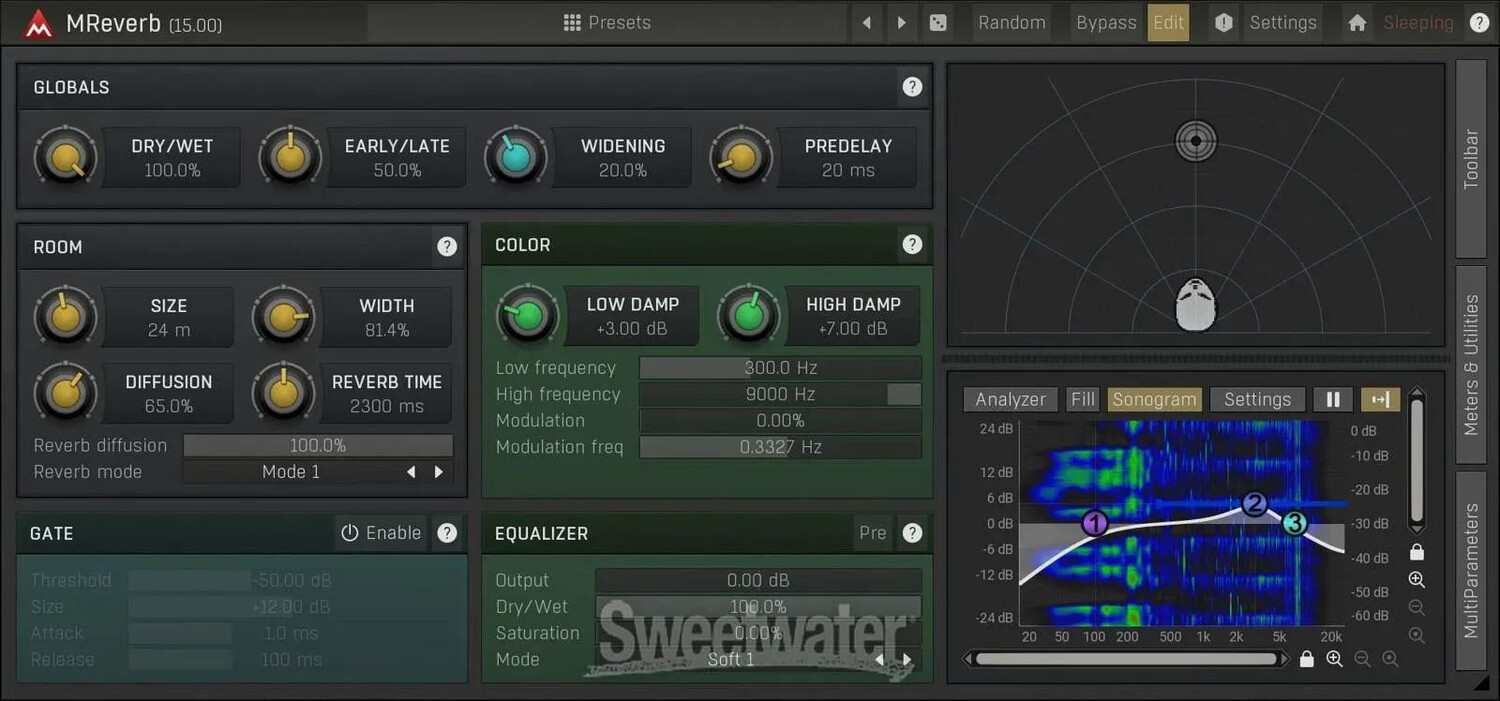
Task: Click the exclamation panic icon
Action: [1224, 22]
